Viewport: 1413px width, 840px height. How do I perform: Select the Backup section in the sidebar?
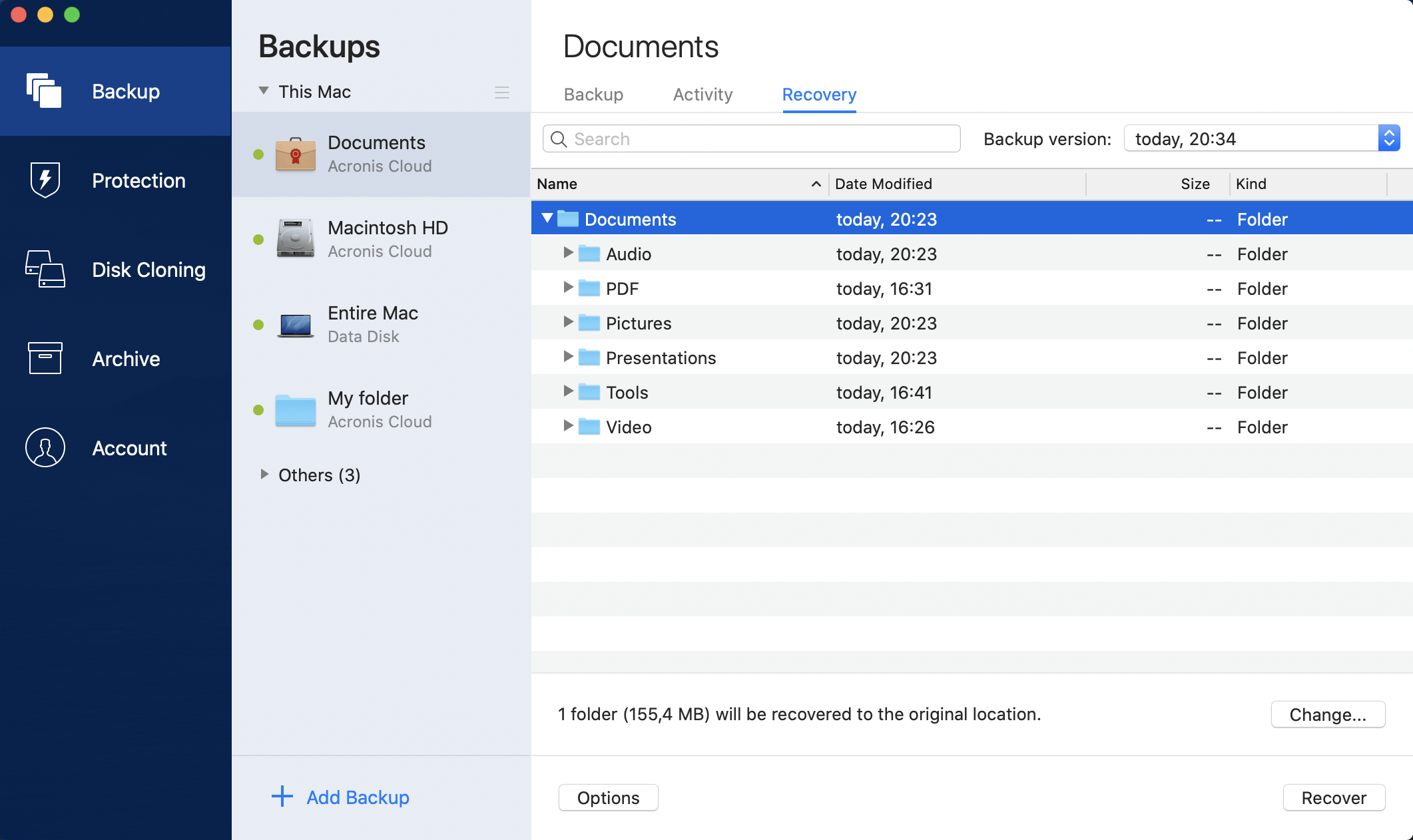coord(115,91)
